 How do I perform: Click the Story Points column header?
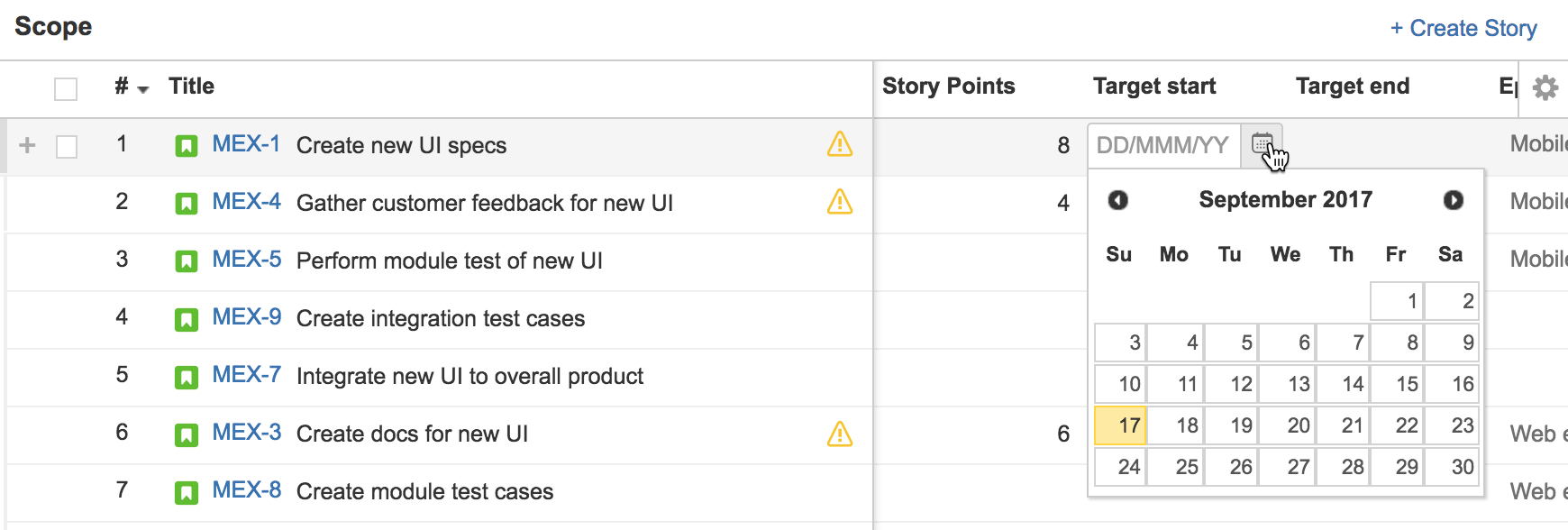point(948,87)
